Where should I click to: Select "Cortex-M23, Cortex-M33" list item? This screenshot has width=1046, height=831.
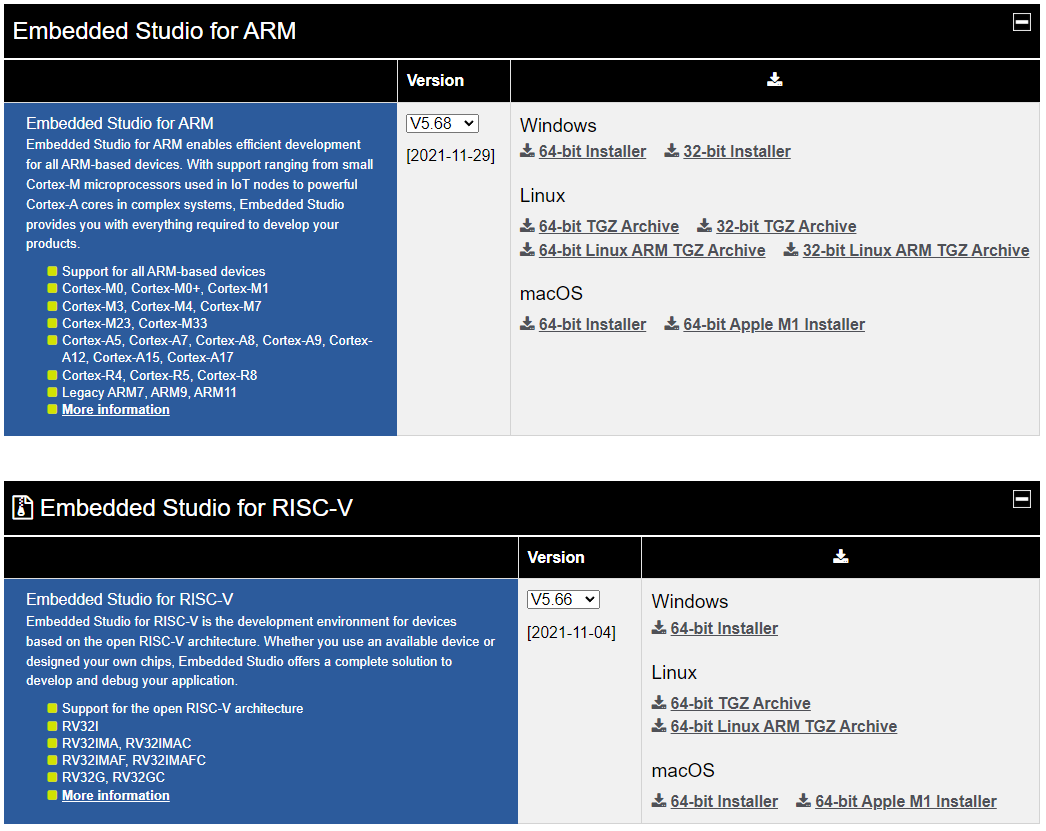pos(134,323)
